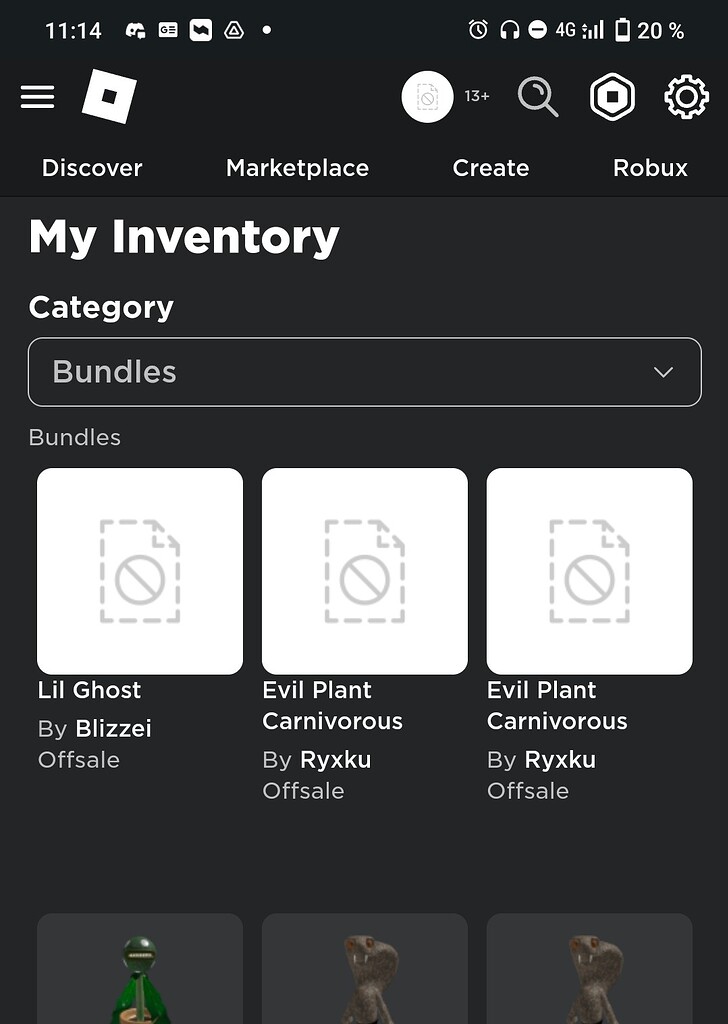Visit creator Blizzei's profile link

coord(114,729)
